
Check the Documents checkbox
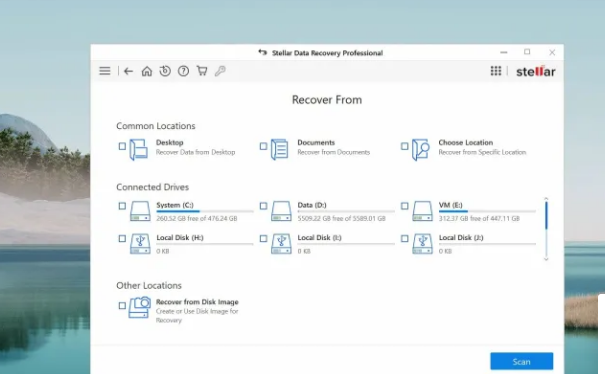[264, 146]
